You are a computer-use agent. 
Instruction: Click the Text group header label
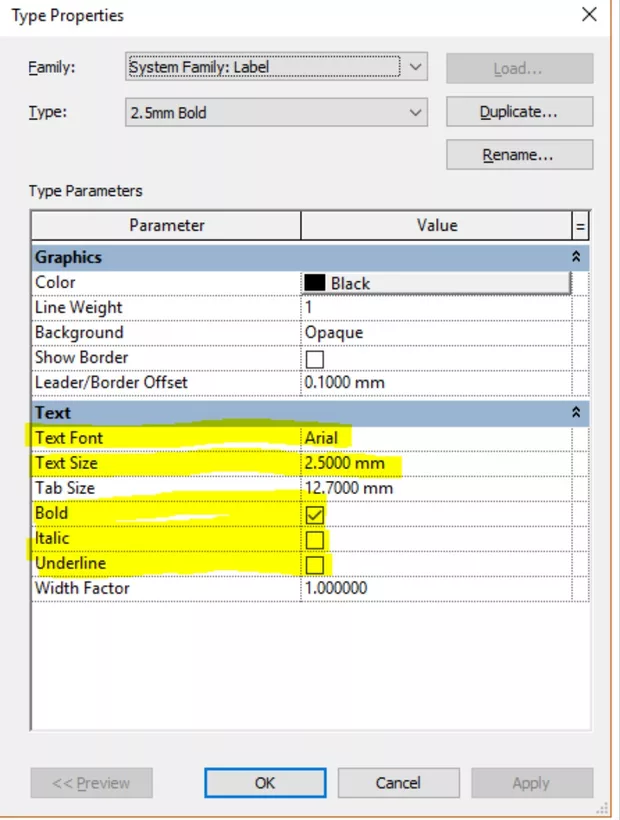(x=53, y=413)
